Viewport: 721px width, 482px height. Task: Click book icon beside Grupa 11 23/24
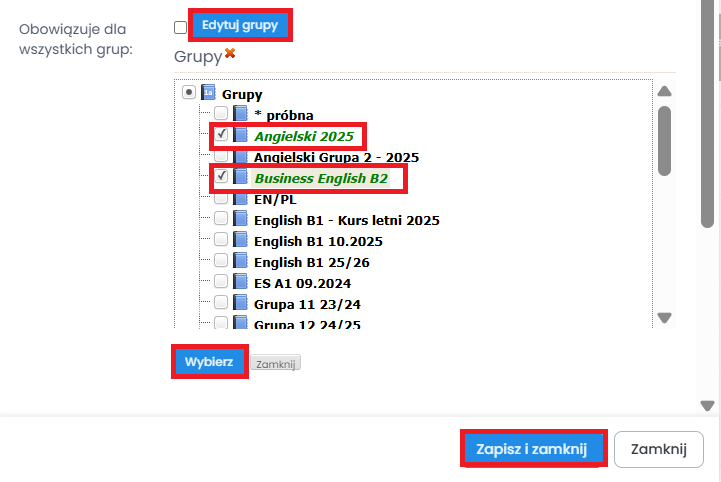(x=240, y=303)
